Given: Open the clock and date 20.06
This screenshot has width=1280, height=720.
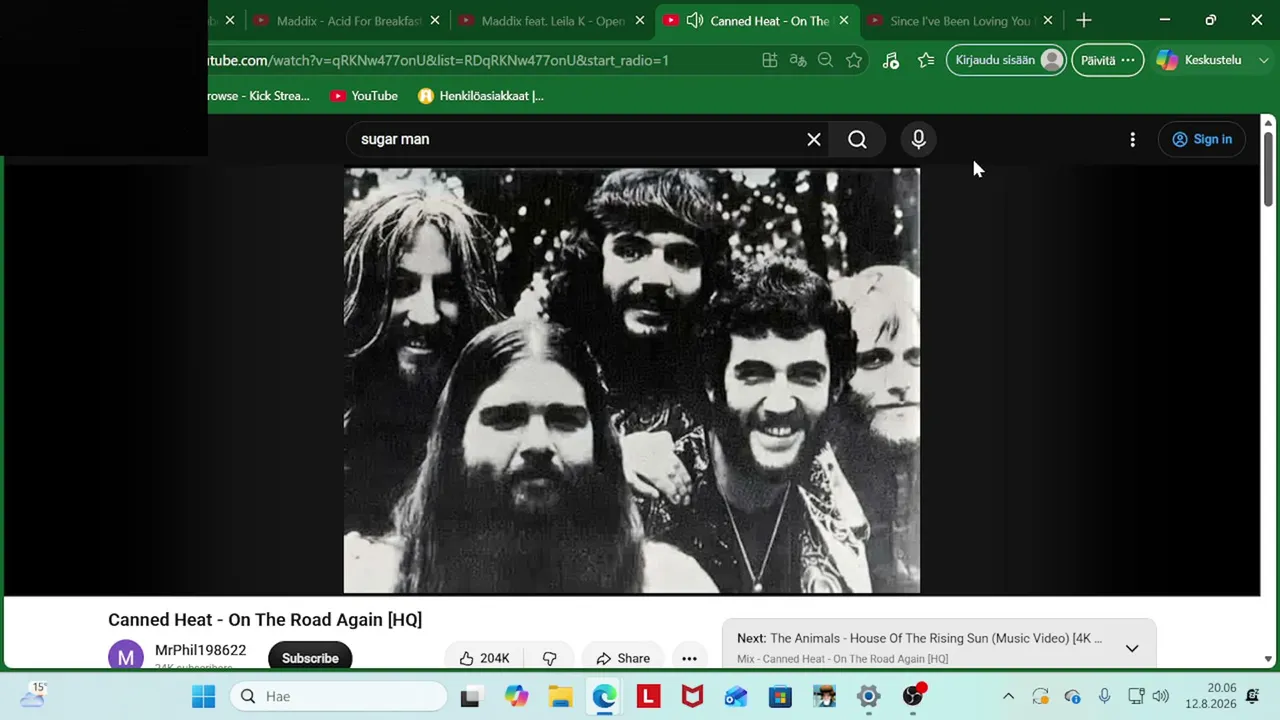Looking at the screenshot, I should (x=1211, y=696).
